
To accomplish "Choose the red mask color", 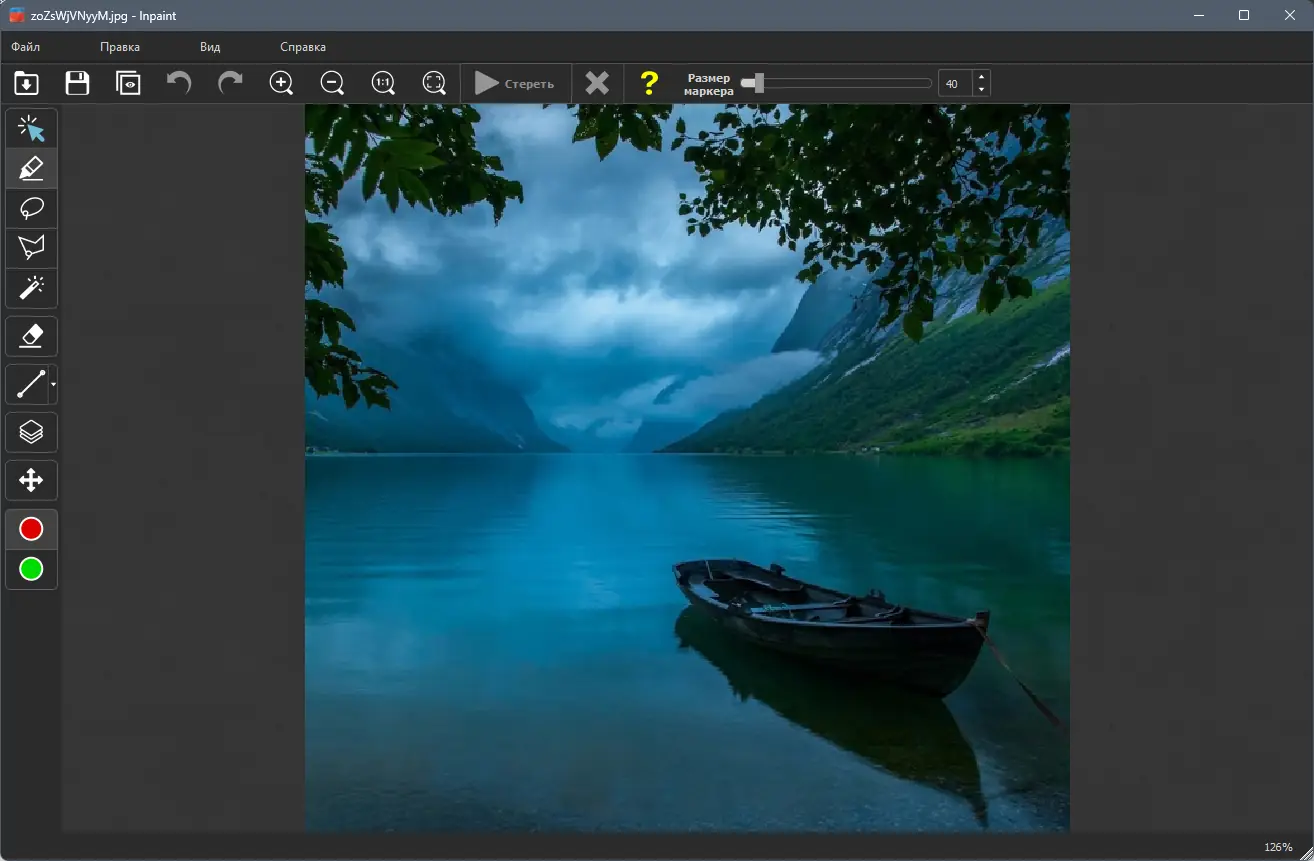I will coord(31,529).
